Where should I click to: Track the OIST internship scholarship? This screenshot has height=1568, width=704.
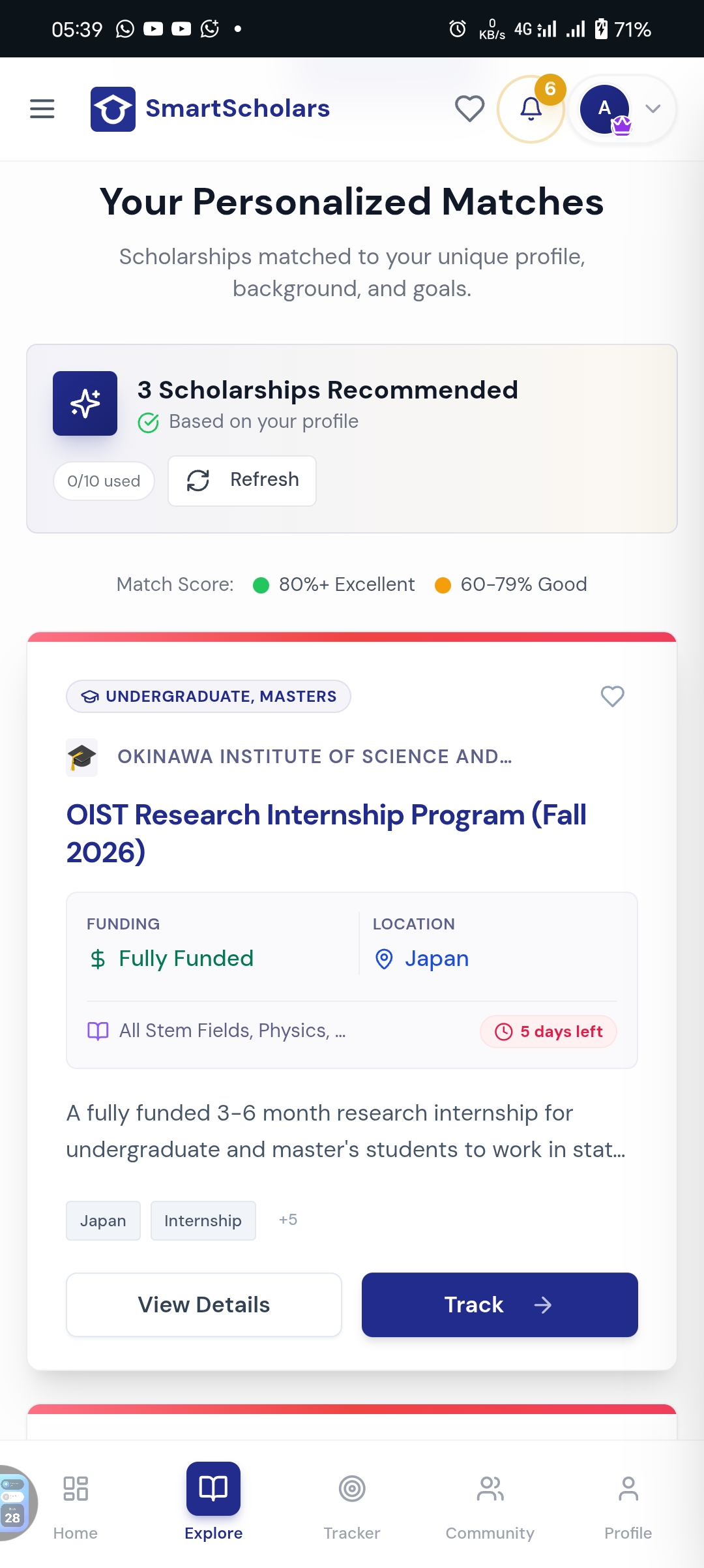click(499, 1304)
